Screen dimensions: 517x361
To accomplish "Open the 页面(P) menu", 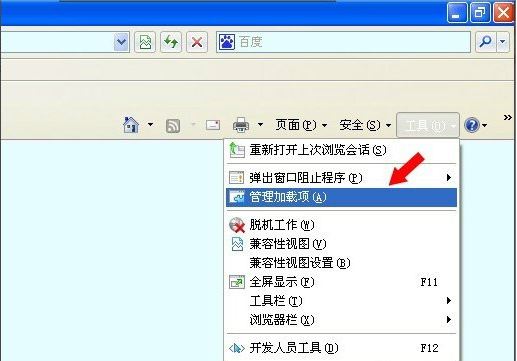I will (x=301, y=125).
